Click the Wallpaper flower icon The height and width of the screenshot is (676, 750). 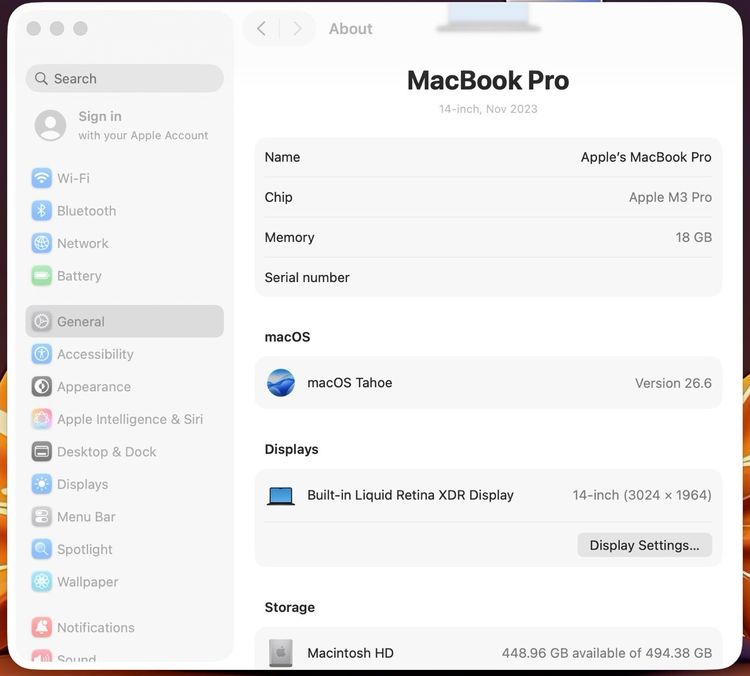click(42, 582)
